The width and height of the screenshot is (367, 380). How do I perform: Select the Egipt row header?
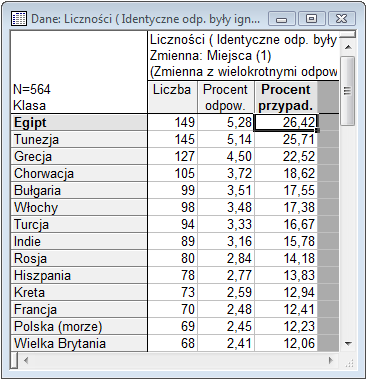[79, 123]
